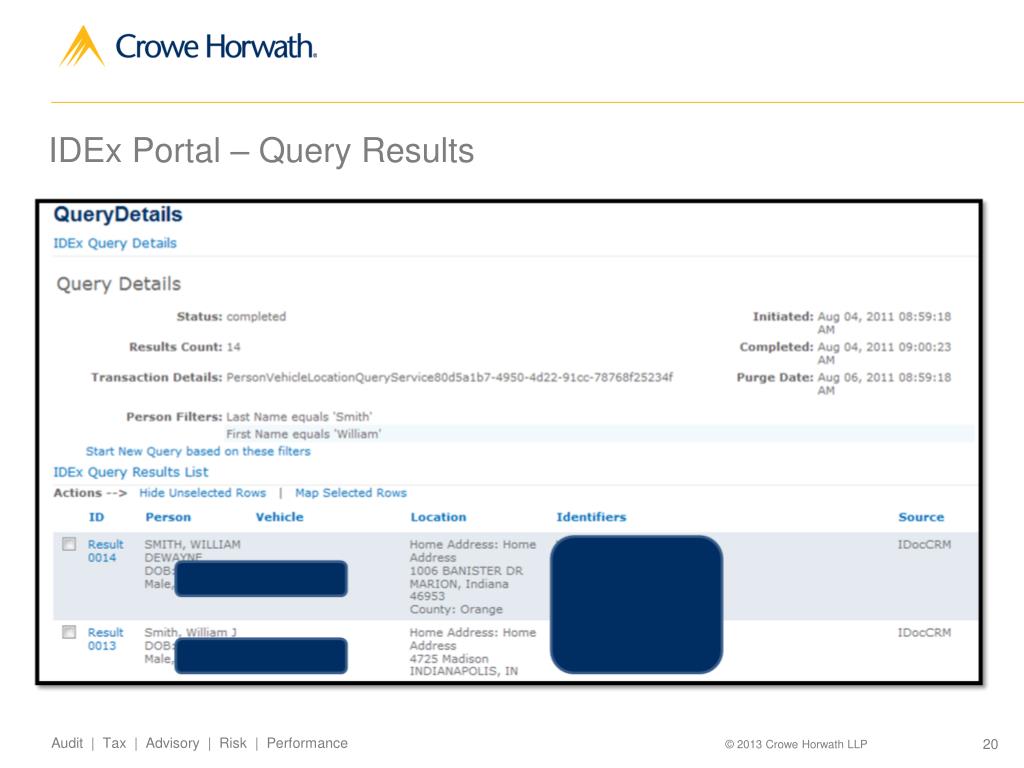Select the filter Last Name equals 'Smith'

click(299, 417)
